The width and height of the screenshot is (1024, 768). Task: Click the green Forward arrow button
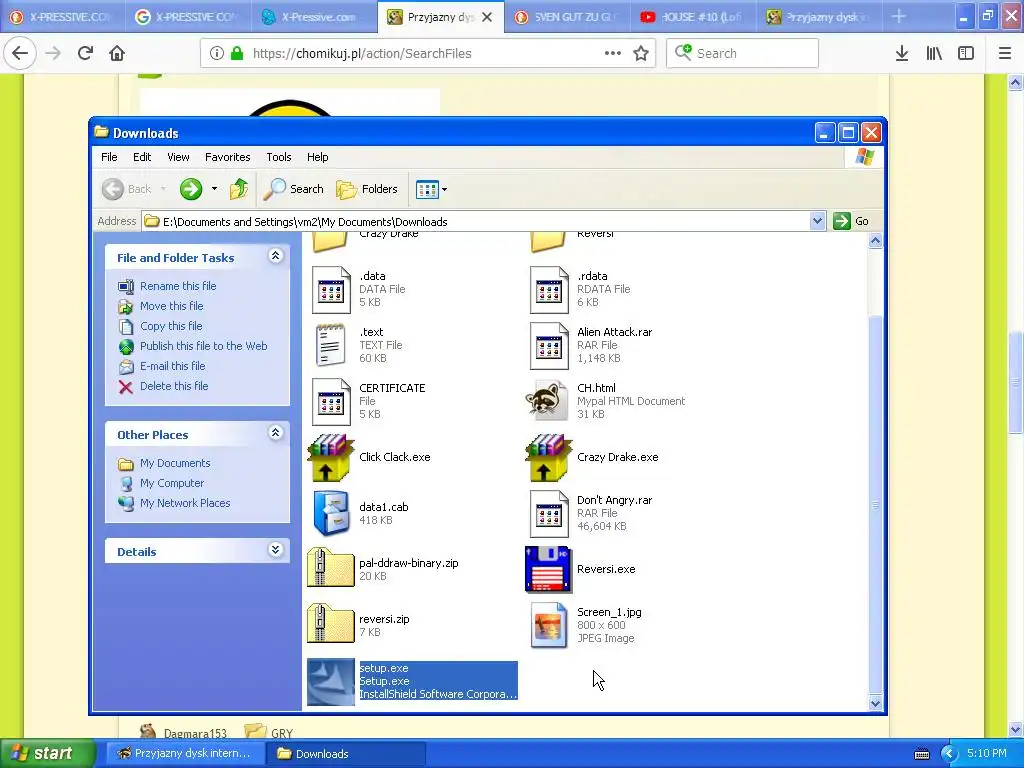(191, 189)
